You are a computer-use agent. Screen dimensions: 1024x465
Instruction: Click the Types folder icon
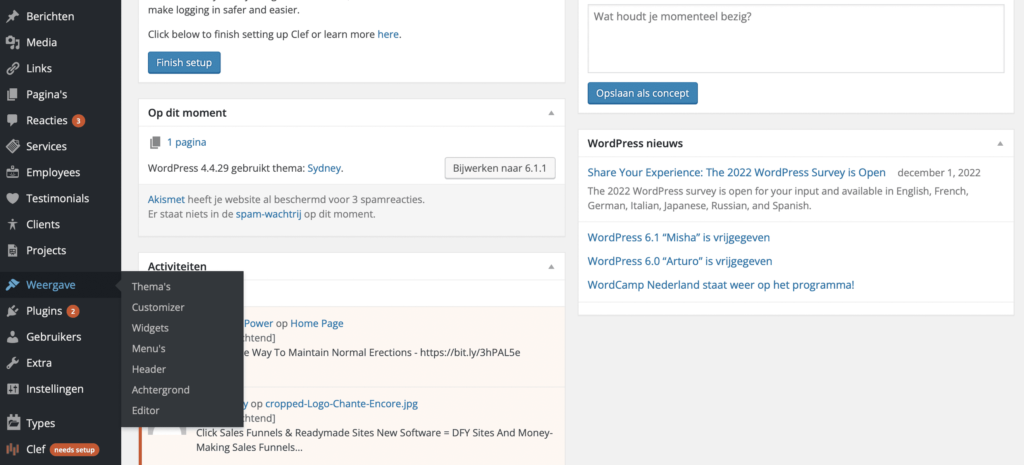[13, 423]
